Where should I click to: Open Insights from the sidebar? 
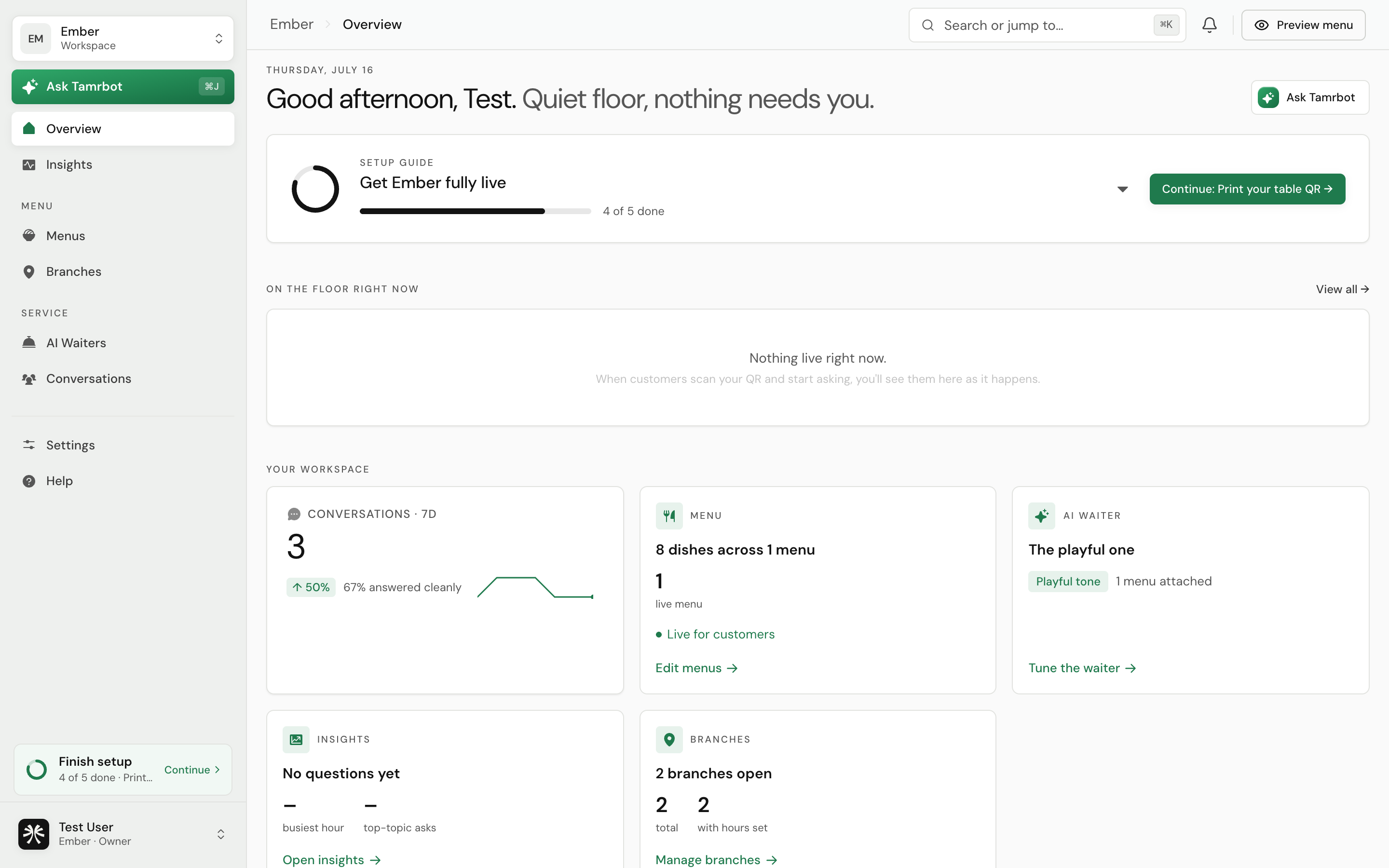[122, 165]
